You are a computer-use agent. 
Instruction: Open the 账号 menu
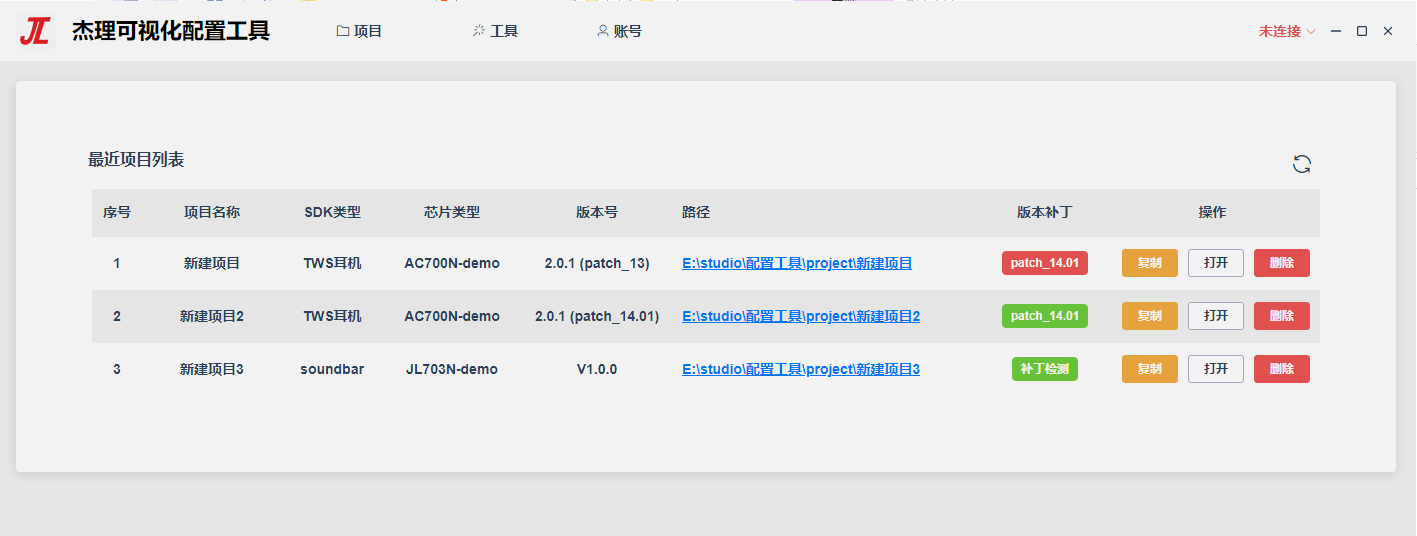(x=619, y=31)
